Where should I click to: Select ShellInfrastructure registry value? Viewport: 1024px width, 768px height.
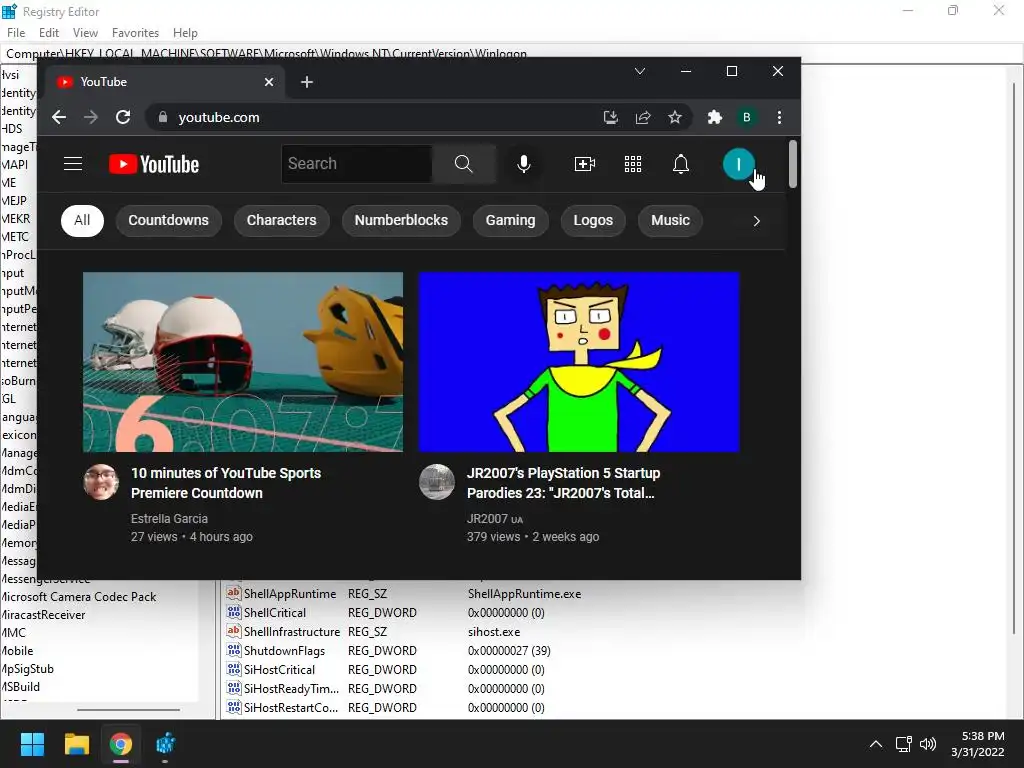pos(292,632)
